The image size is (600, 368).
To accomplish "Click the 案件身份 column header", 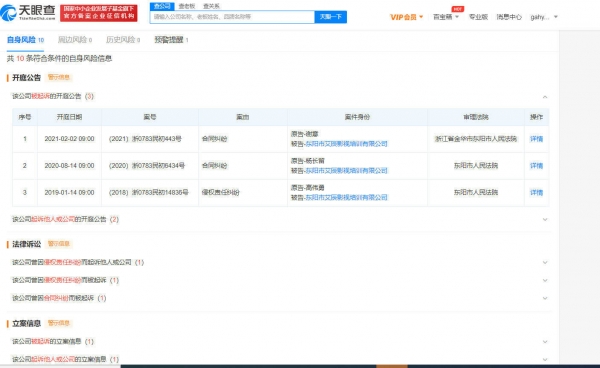I will click(357, 117).
